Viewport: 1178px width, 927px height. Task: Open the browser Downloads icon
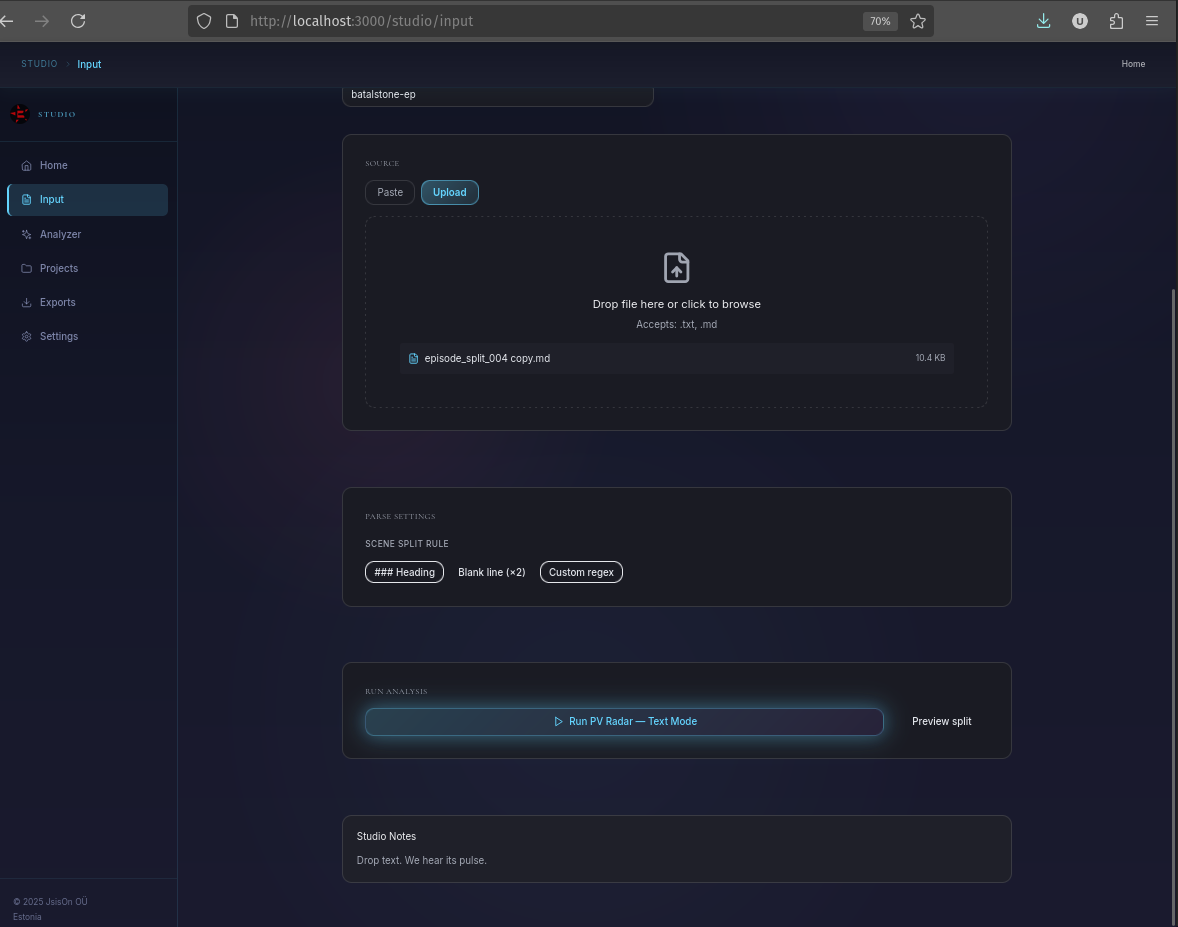coord(1043,20)
